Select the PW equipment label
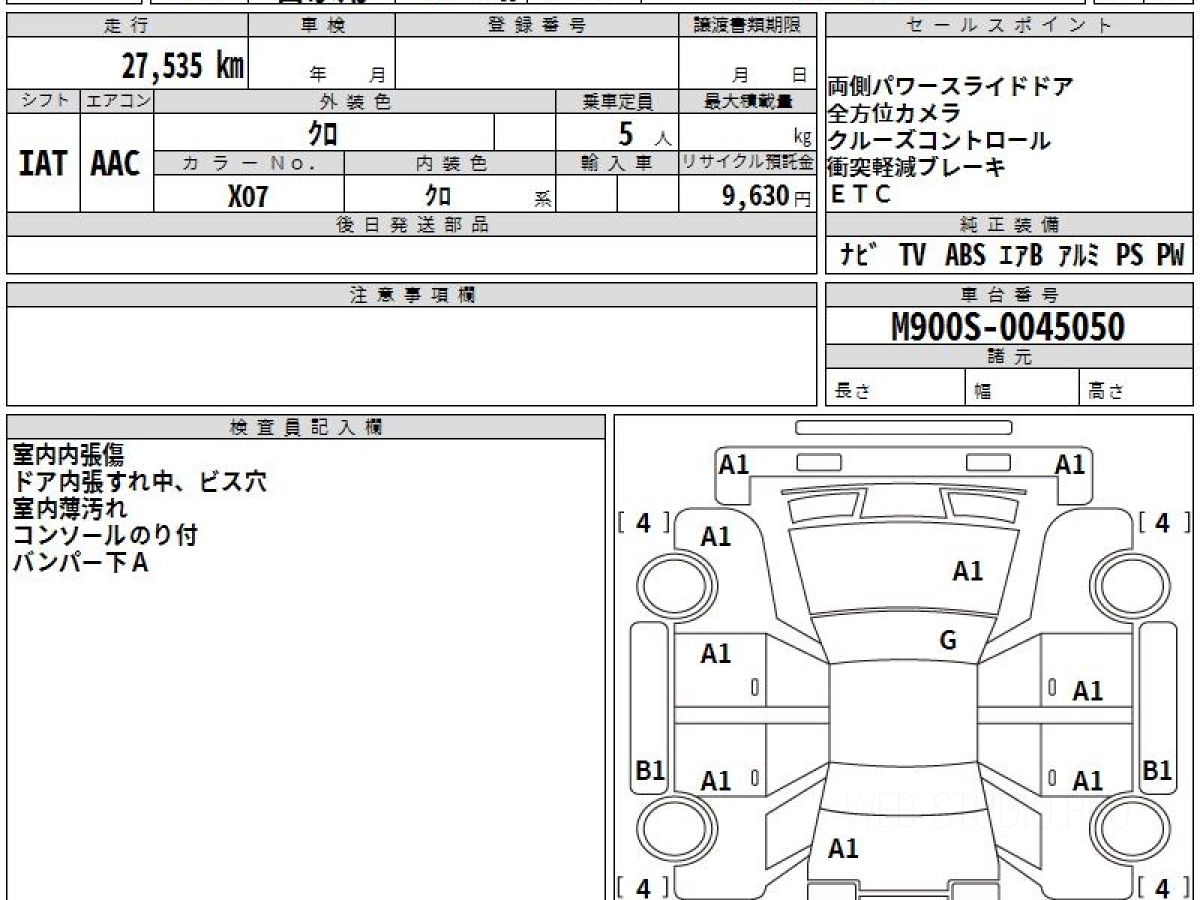The height and width of the screenshot is (900, 1200). click(x=1171, y=256)
